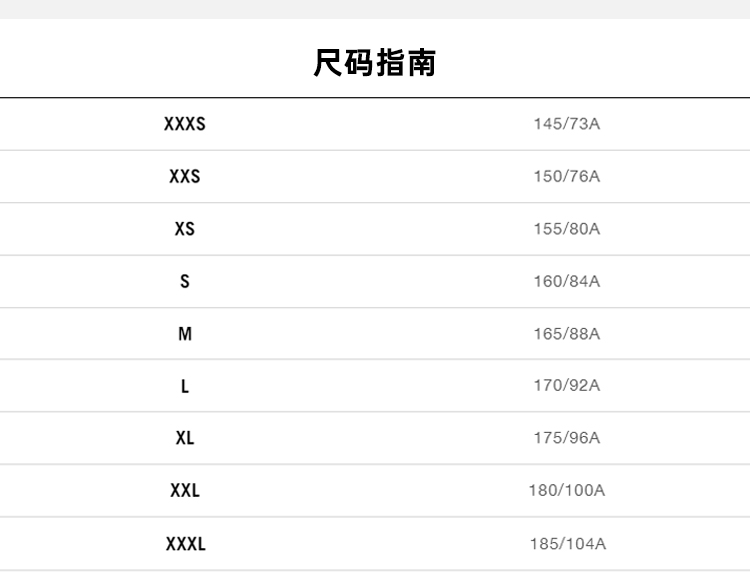Image resolution: width=750 pixels, height=586 pixels.
Task: Click the 尺码指南 heading
Action: (375, 64)
